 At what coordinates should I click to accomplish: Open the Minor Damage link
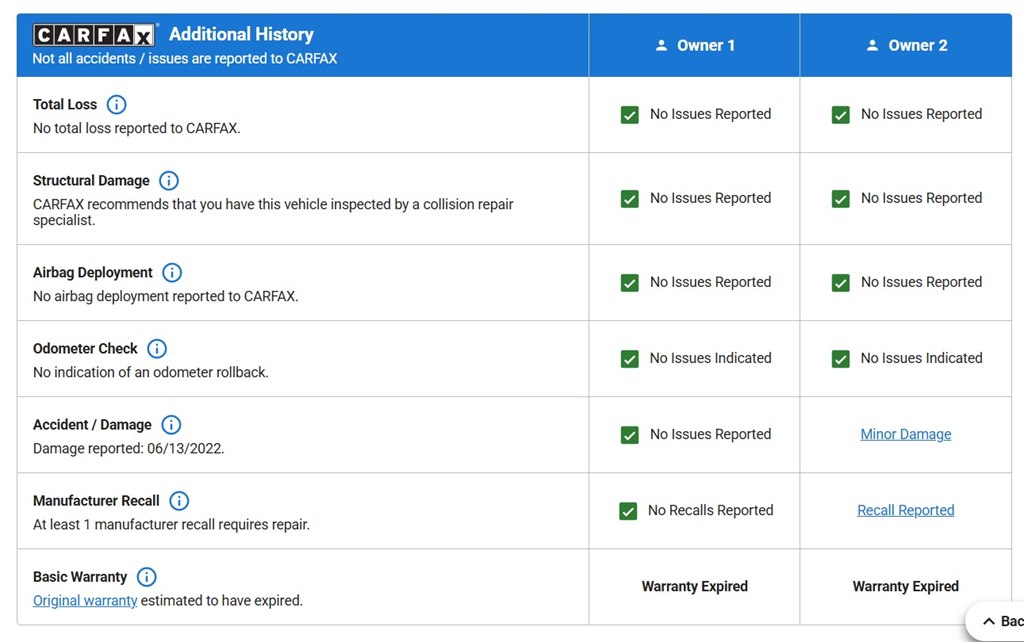[x=906, y=434]
